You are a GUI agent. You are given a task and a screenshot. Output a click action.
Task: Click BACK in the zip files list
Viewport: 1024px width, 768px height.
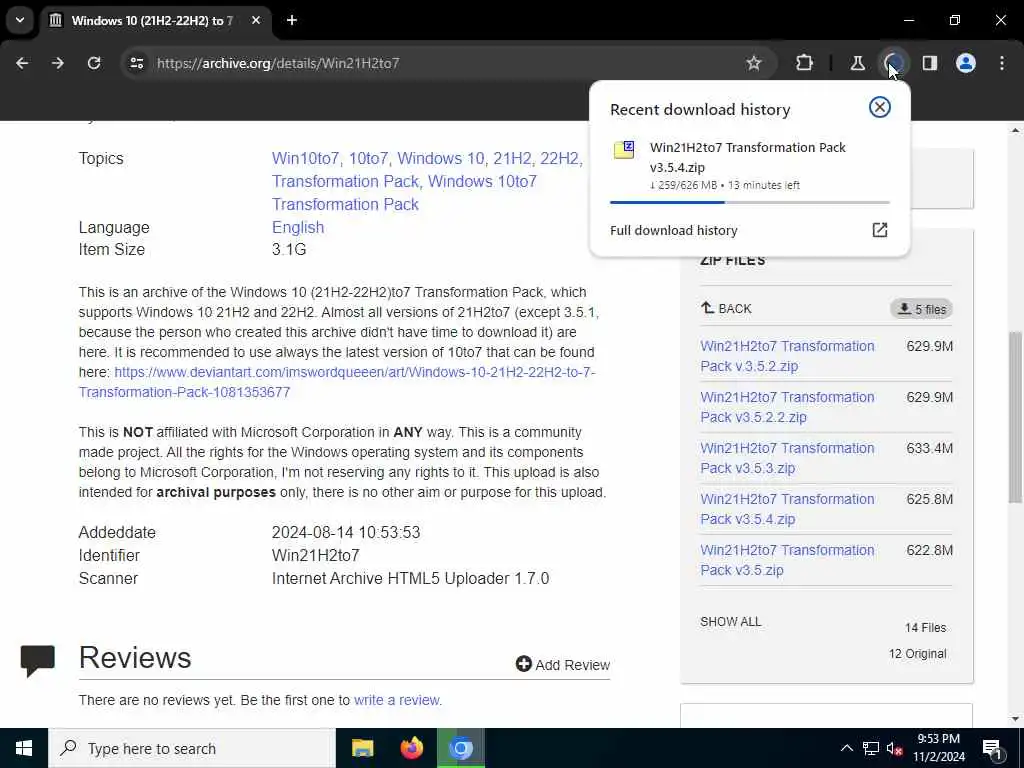[x=726, y=308]
